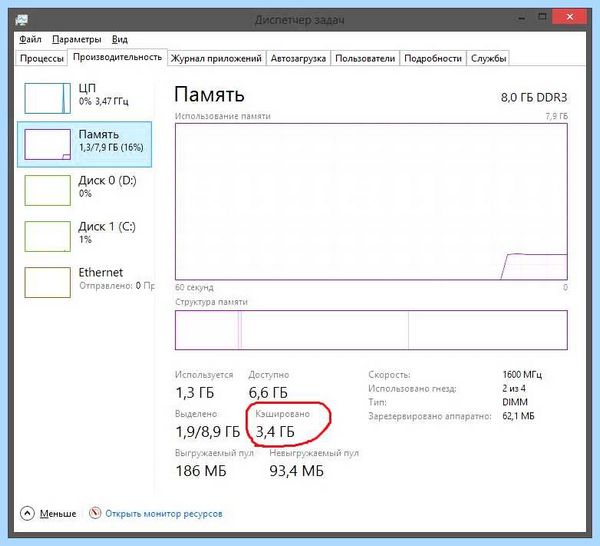Click Память 1,3/7,9 ГБ (16%) label
This screenshot has width=600, height=546.
[111, 140]
